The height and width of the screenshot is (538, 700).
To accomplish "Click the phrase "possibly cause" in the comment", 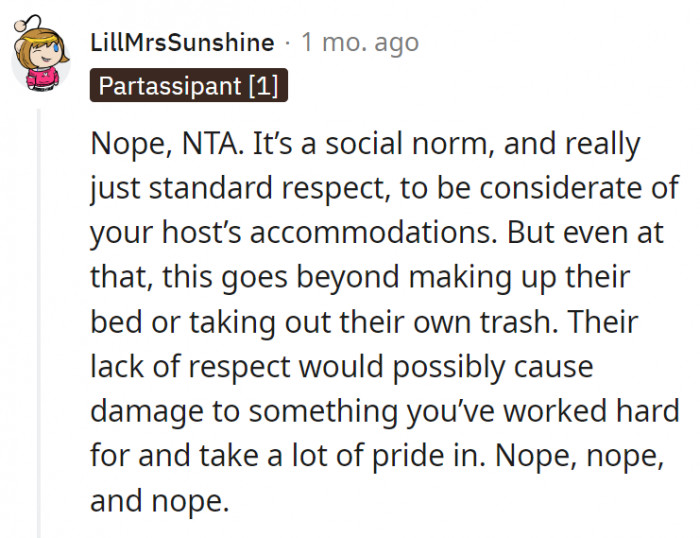I will point(494,367).
